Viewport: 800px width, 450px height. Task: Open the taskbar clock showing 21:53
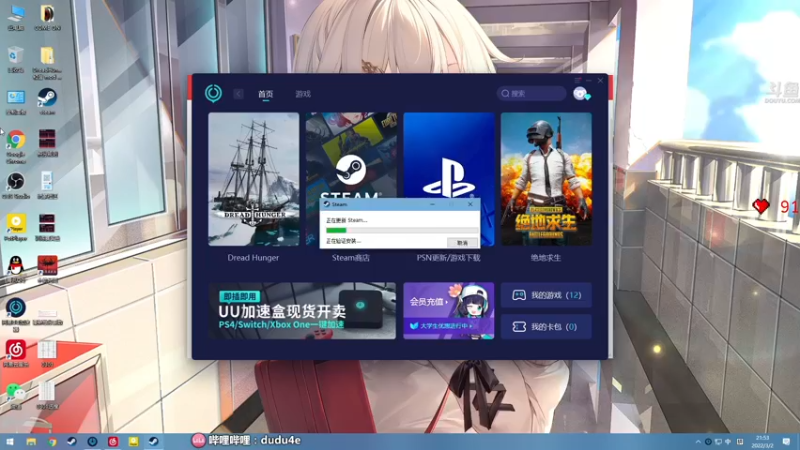pyautogui.click(x=762, y=441)
